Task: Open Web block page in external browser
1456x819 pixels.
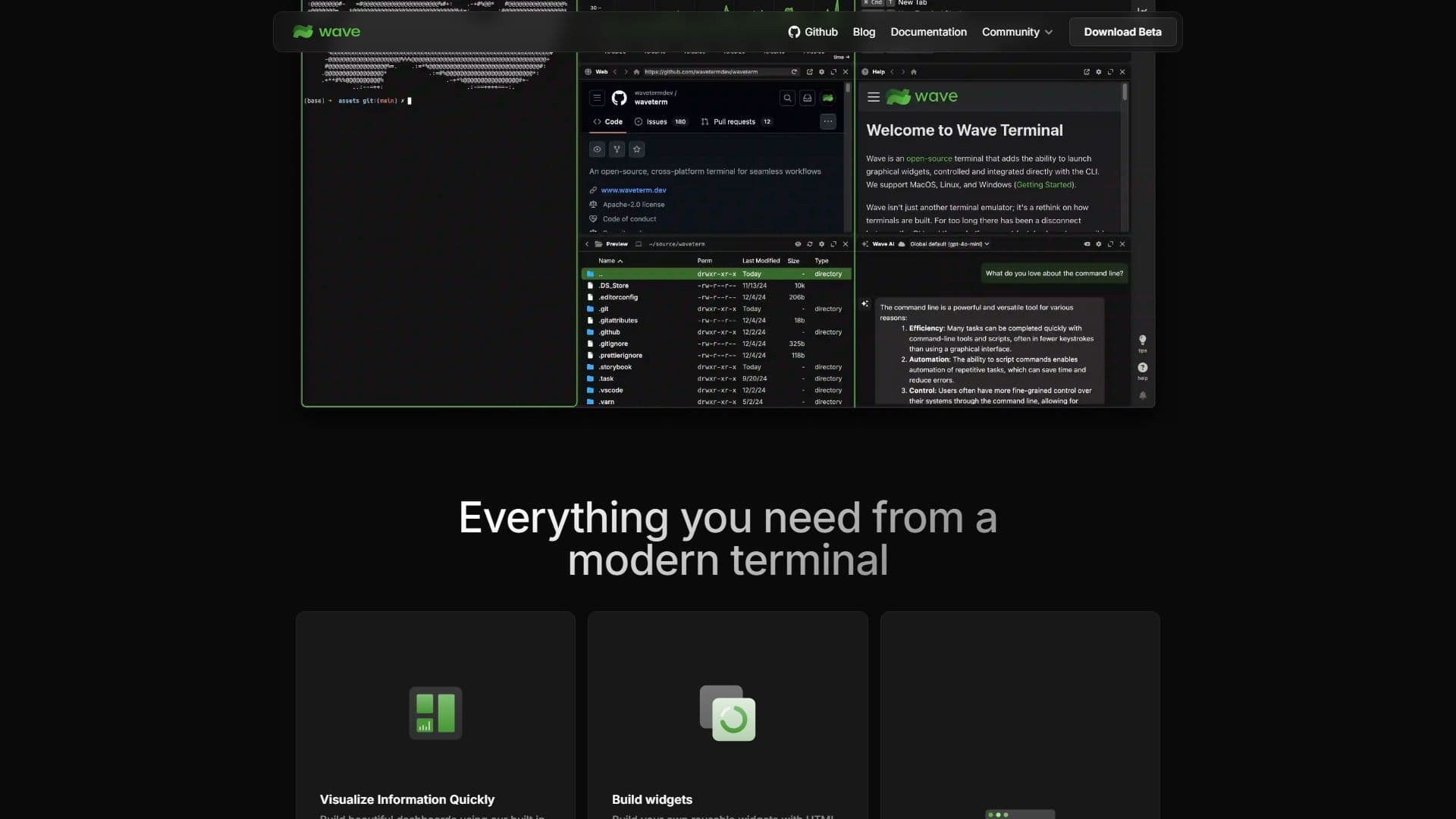Action: (x=809, y=72)
